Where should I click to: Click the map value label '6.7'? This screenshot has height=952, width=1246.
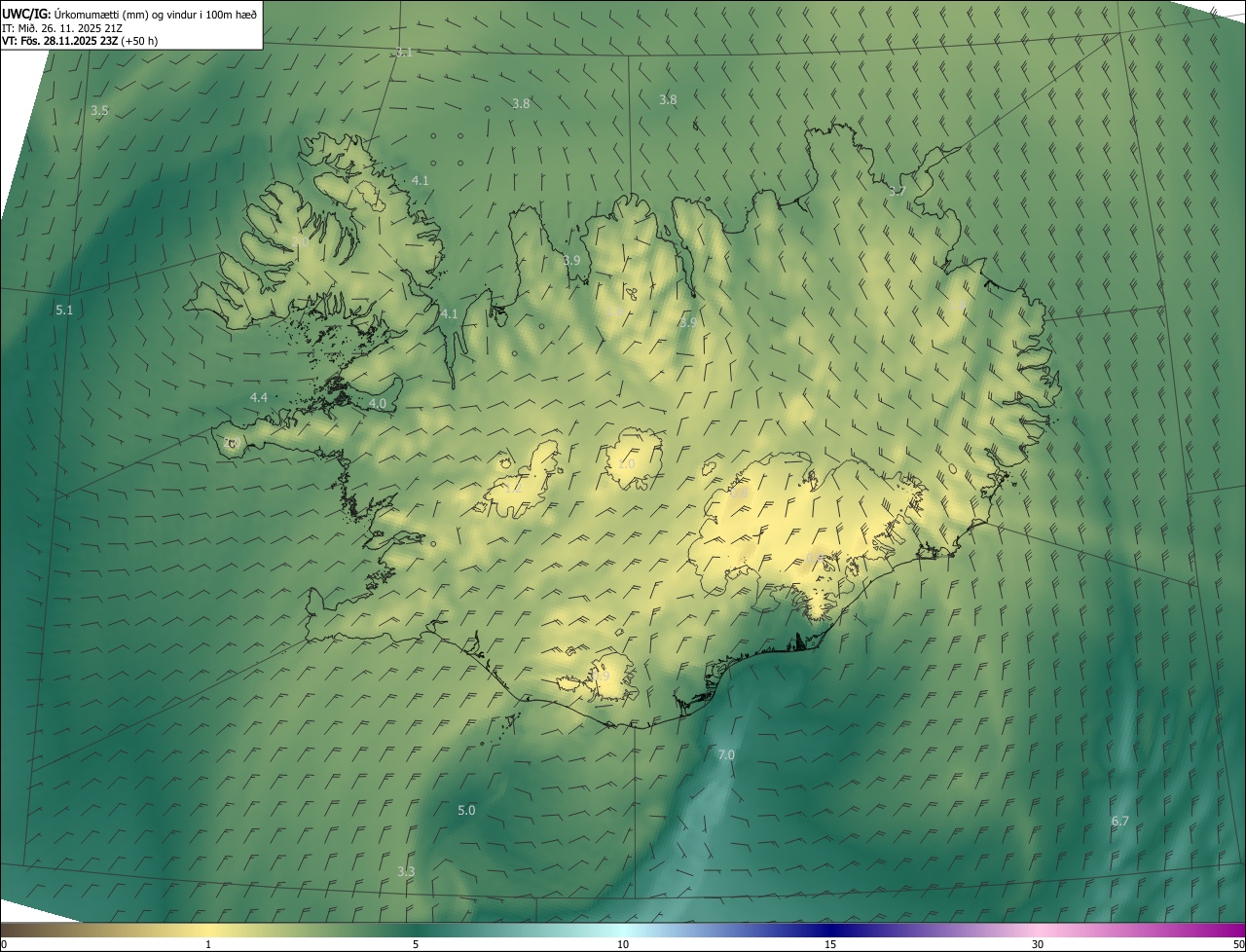pos(1120,821)
